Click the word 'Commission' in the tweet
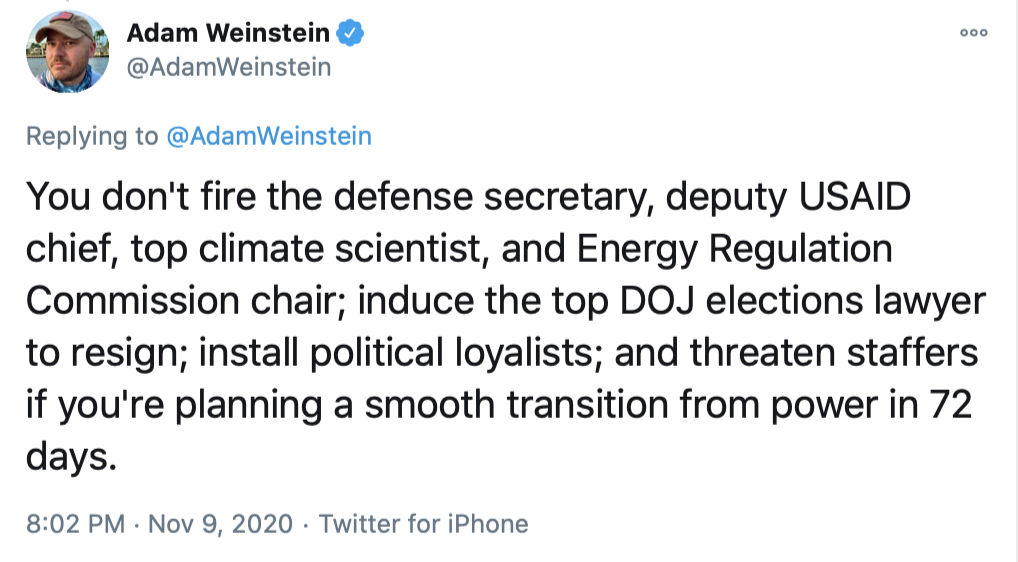1018x562 pixels. tap(128, 302)
